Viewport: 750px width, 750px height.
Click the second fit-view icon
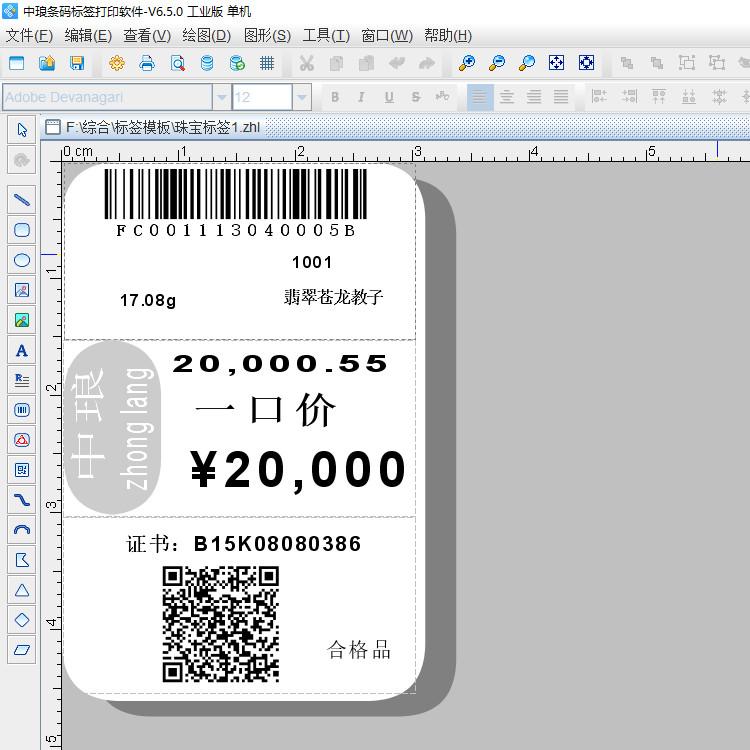pos(586,63)
